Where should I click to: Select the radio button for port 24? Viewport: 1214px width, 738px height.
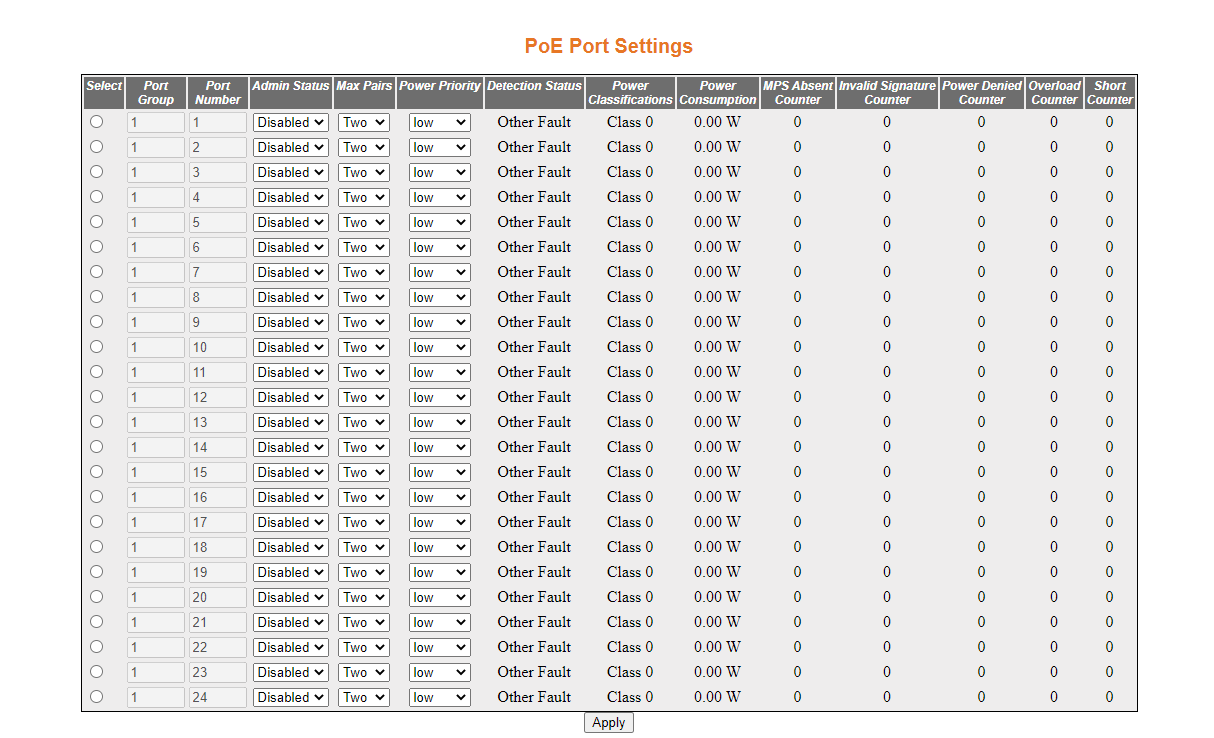(x=96, y=697)
